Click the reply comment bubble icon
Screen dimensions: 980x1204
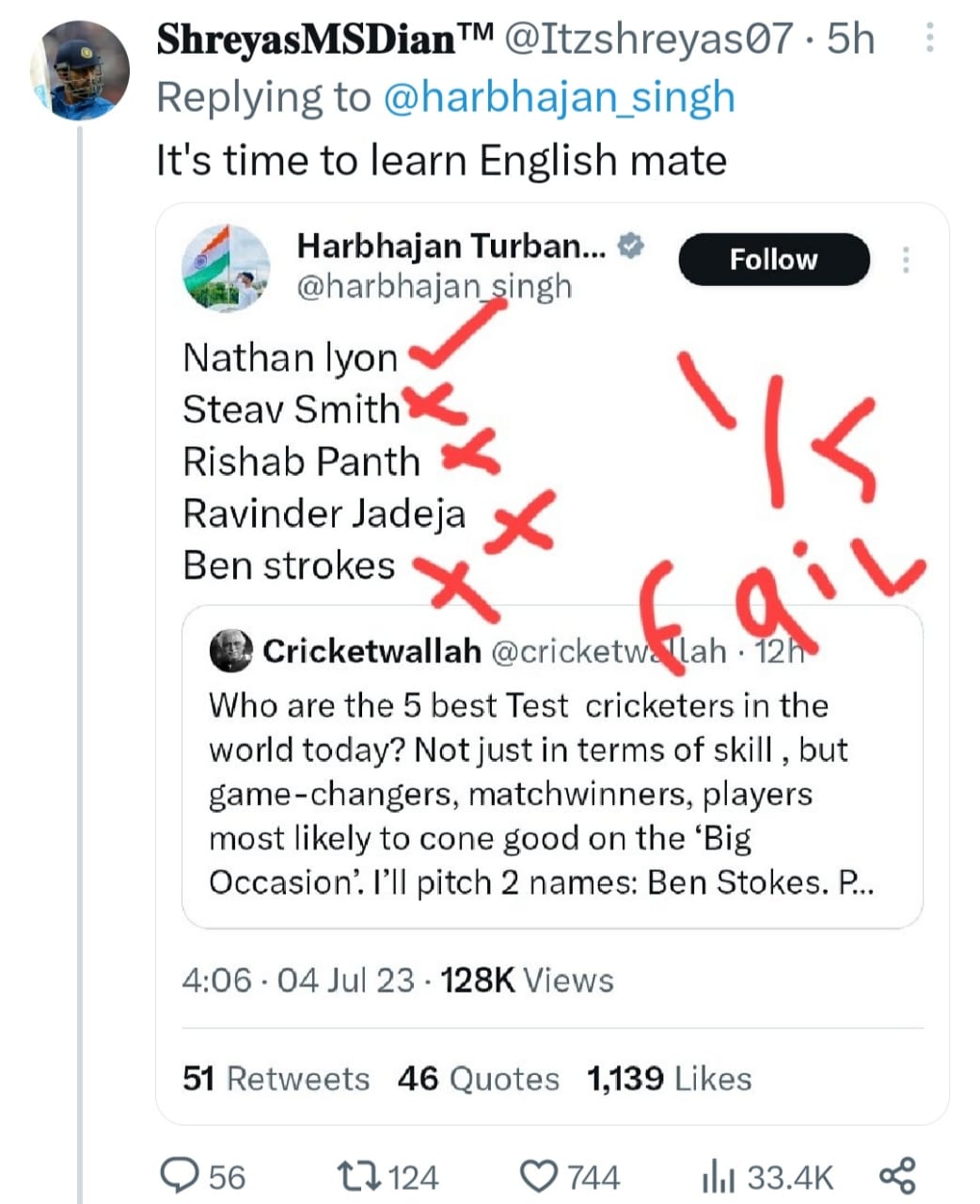point(178,1176)
